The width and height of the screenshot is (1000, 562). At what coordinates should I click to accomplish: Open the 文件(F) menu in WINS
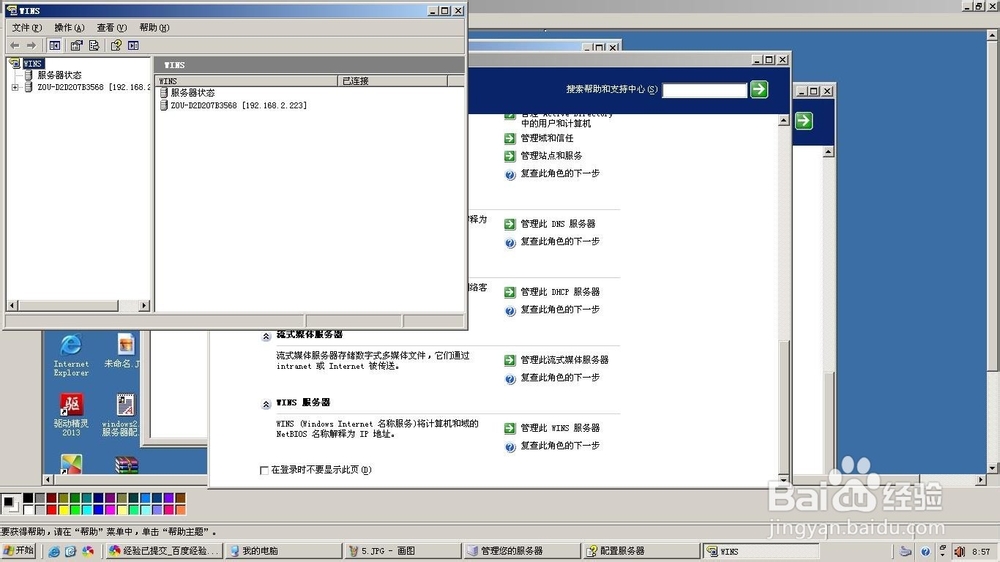[x=27, y=27]
